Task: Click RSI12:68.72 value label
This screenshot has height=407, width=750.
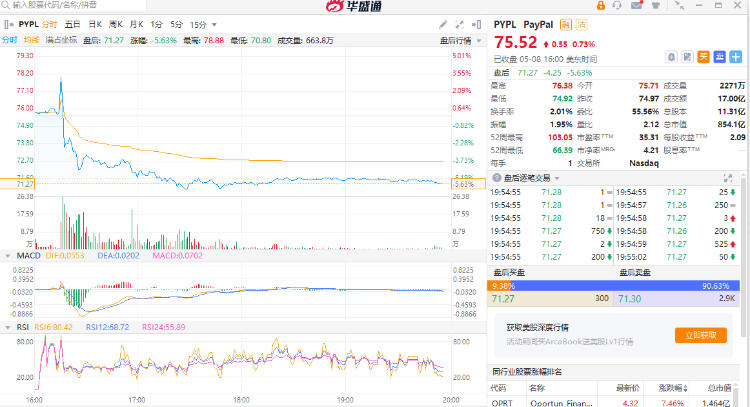Action: (x=107, y=327)
